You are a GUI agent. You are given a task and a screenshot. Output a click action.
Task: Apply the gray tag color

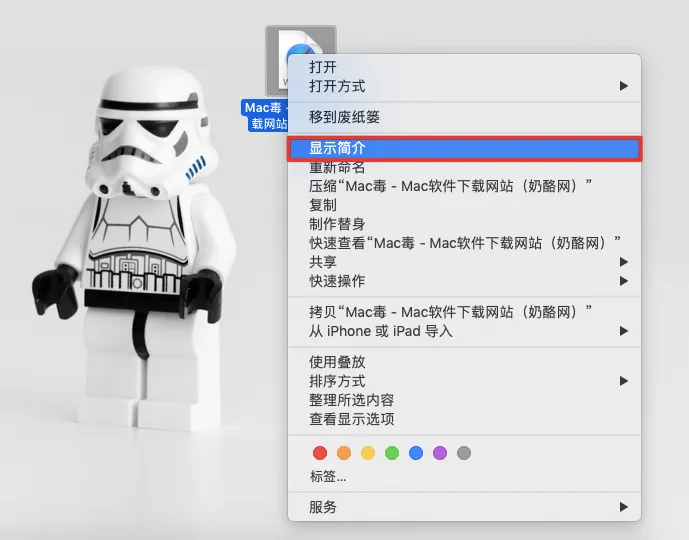click(464, 453)
